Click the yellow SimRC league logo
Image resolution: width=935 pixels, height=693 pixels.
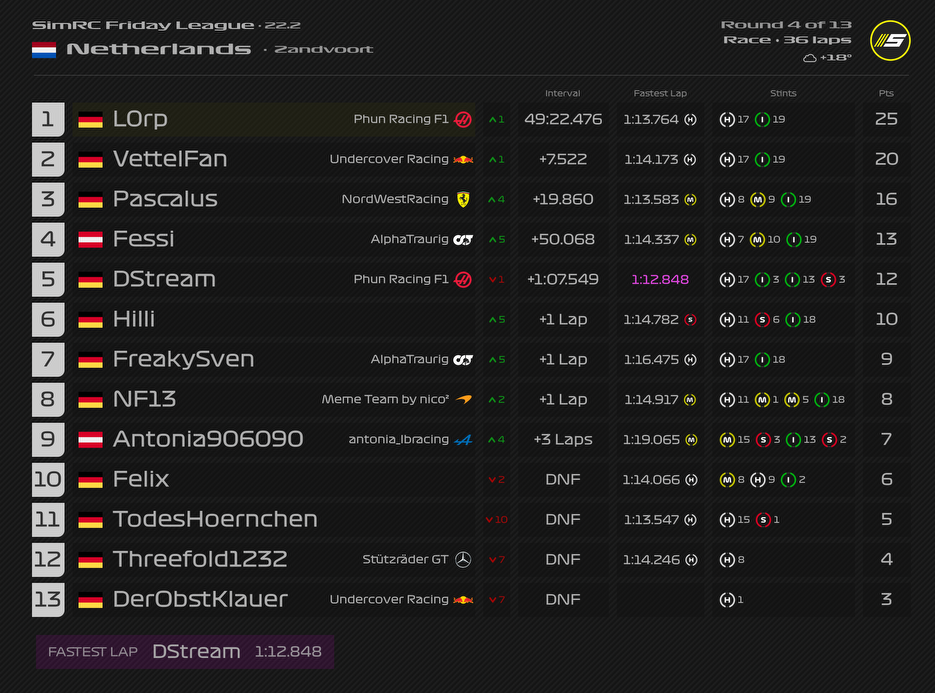(x=889, y=41)
